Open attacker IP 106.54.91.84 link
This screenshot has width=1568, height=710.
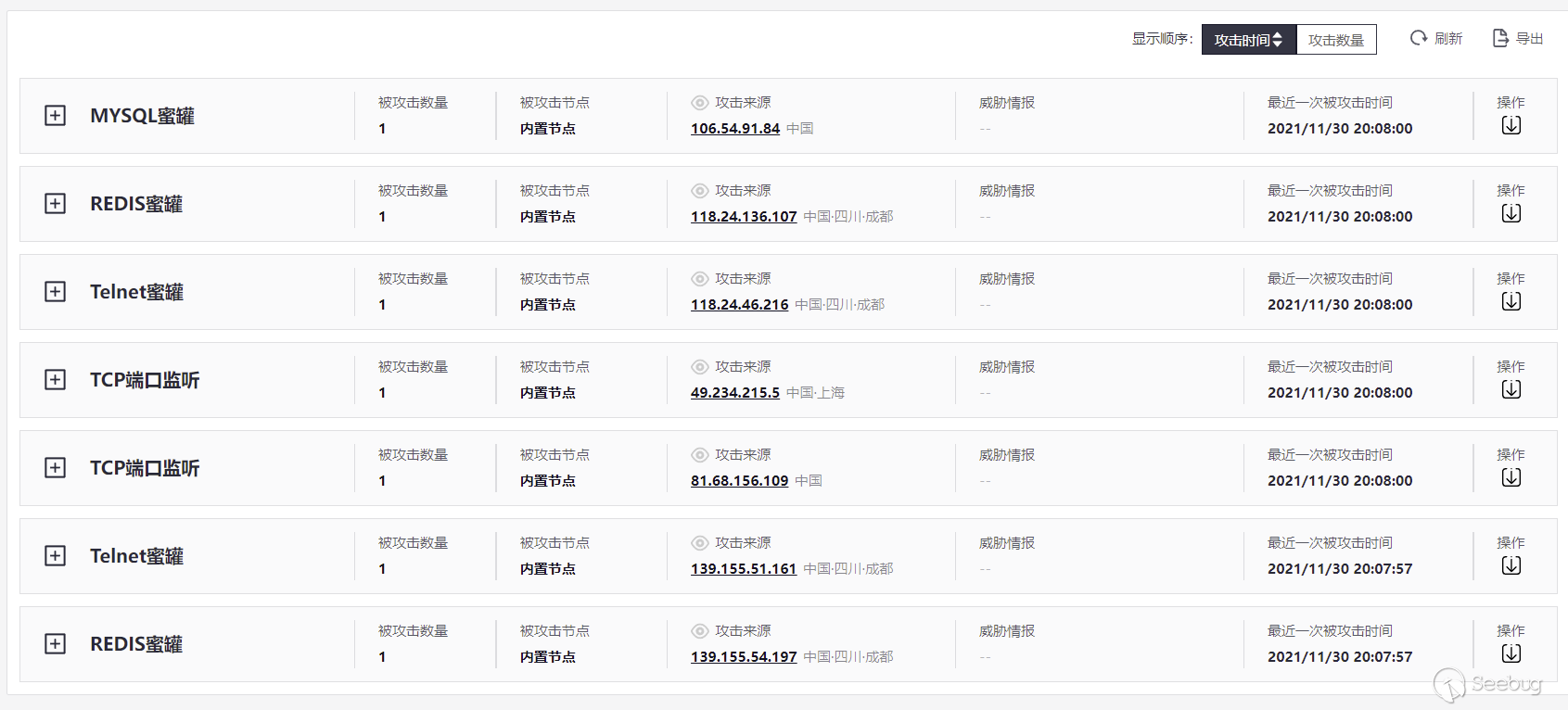(735, 129)
